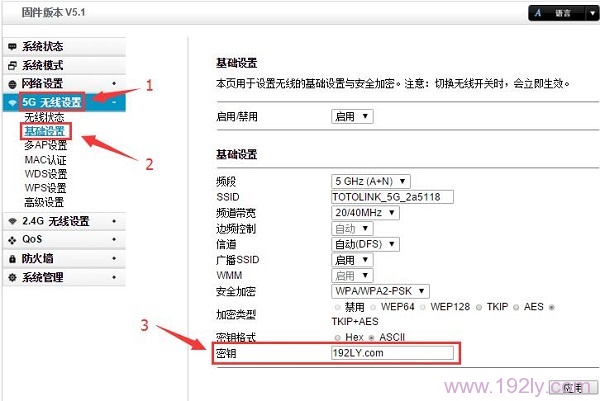
Task: Click the lock icon beside 防火墙
Action: point(12,258)
